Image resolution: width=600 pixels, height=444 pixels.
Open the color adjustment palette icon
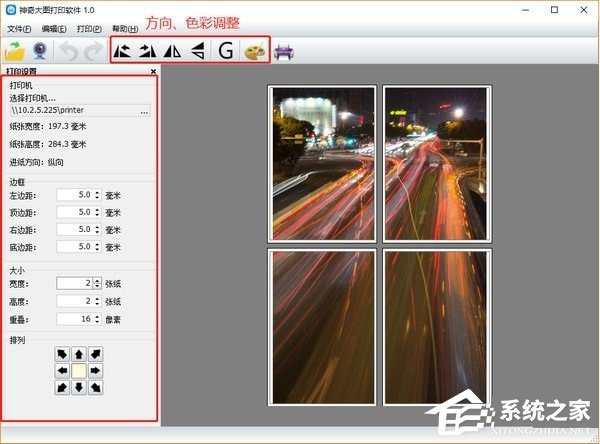(x=255, y=50)
